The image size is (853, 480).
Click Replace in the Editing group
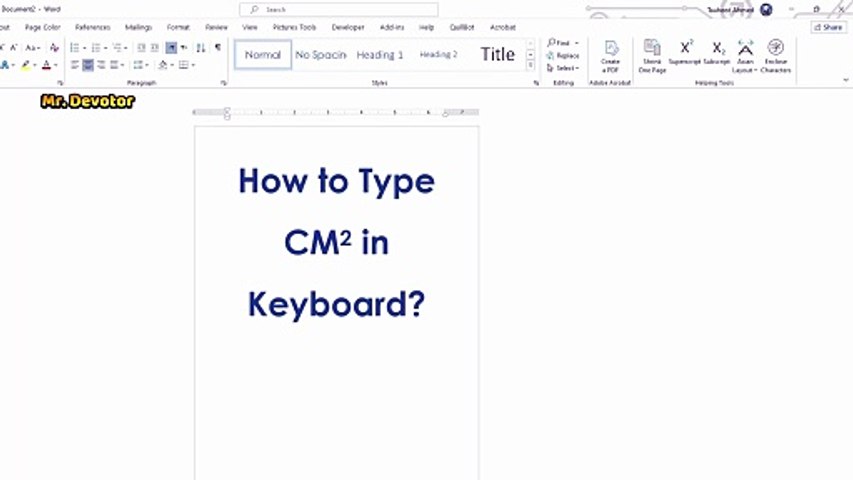coord(563,56)
